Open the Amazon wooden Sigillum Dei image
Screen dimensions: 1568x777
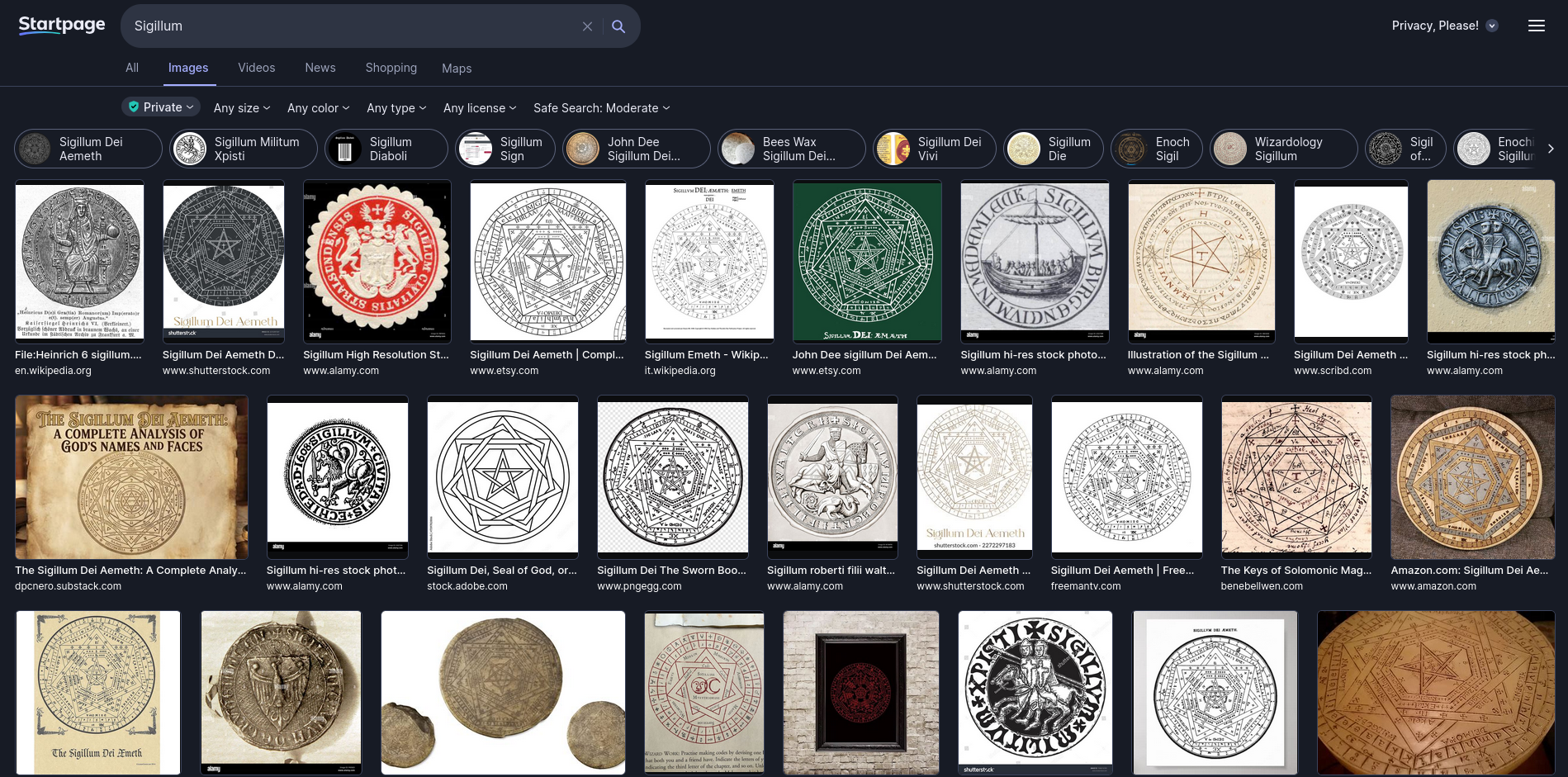pos(1473,476)
